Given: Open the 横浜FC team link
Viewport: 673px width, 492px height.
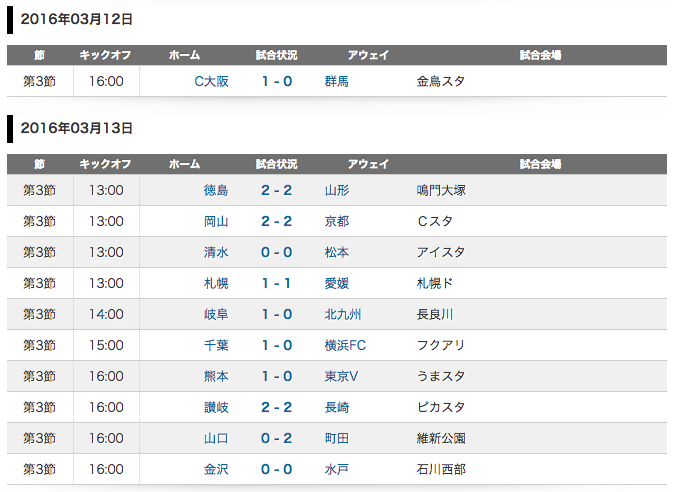Looking at the screenshot, I should click(345, 345).
